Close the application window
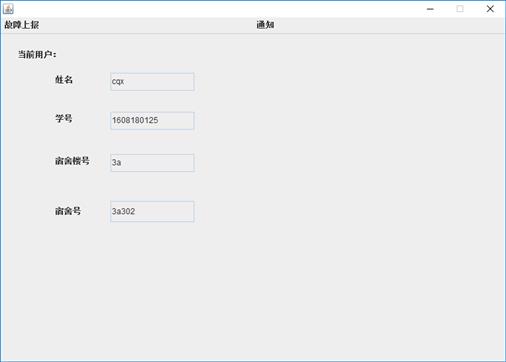The width and height of the screenshot is (506, 362). pyautogui.click(x=490, y=9)
